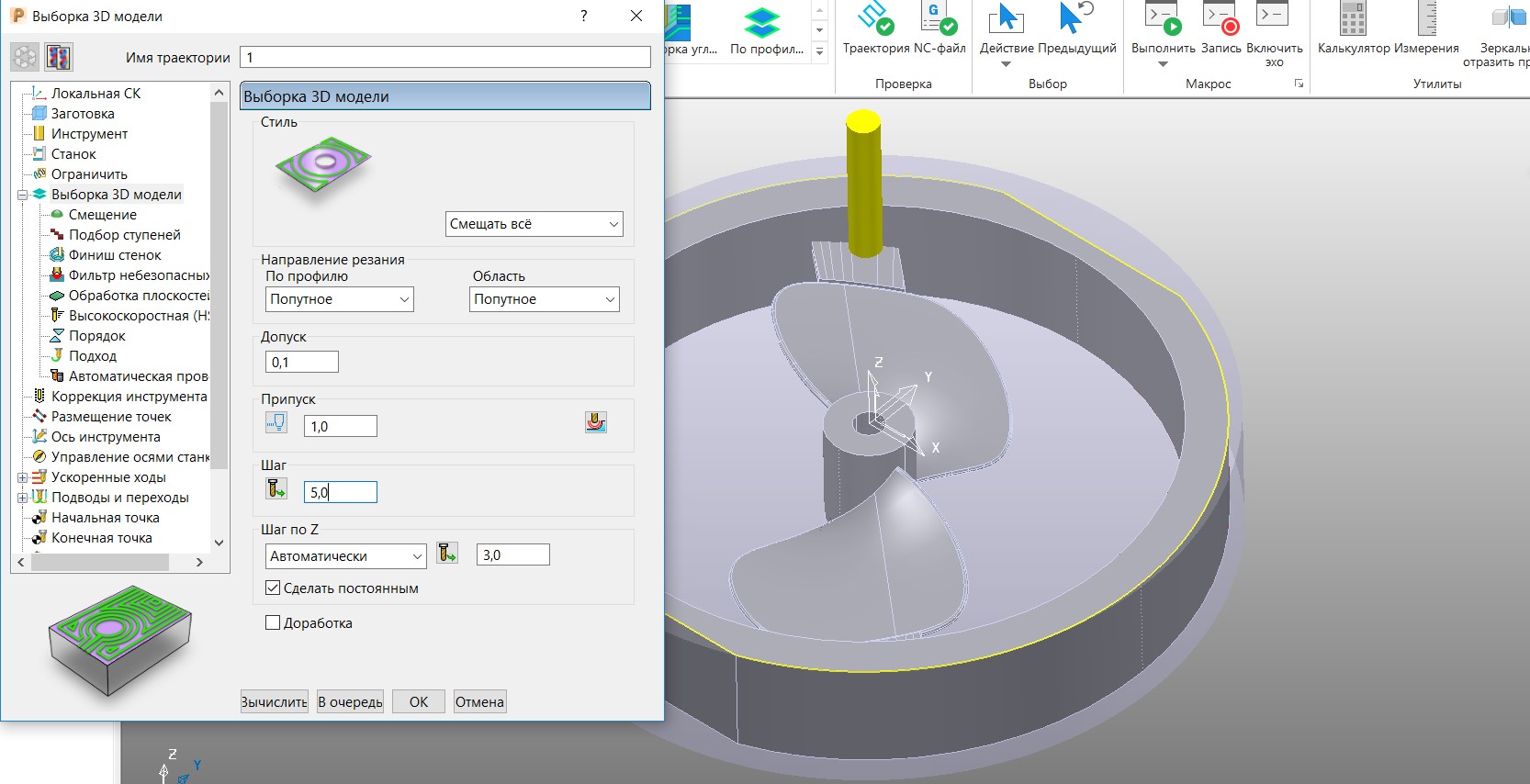Image resolution: width=1530 pixels, height=784 pixels.
Task: Select Конечная точка in tree
Action: point(101,537)
